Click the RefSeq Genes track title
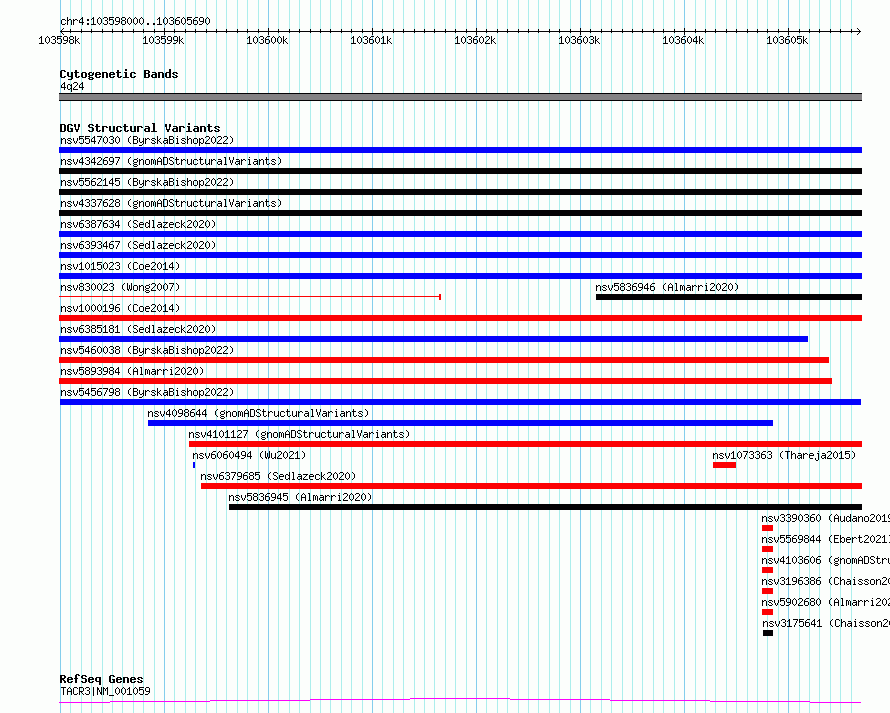 point(101,679)
